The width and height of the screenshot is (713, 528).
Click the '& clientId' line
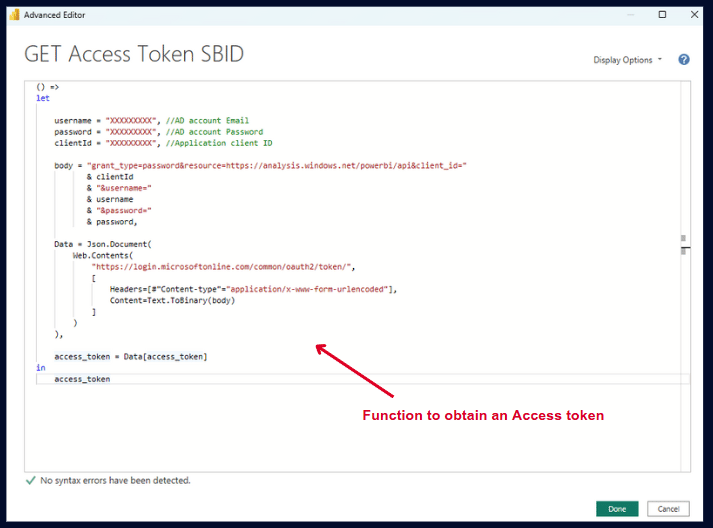pos(110,177)
